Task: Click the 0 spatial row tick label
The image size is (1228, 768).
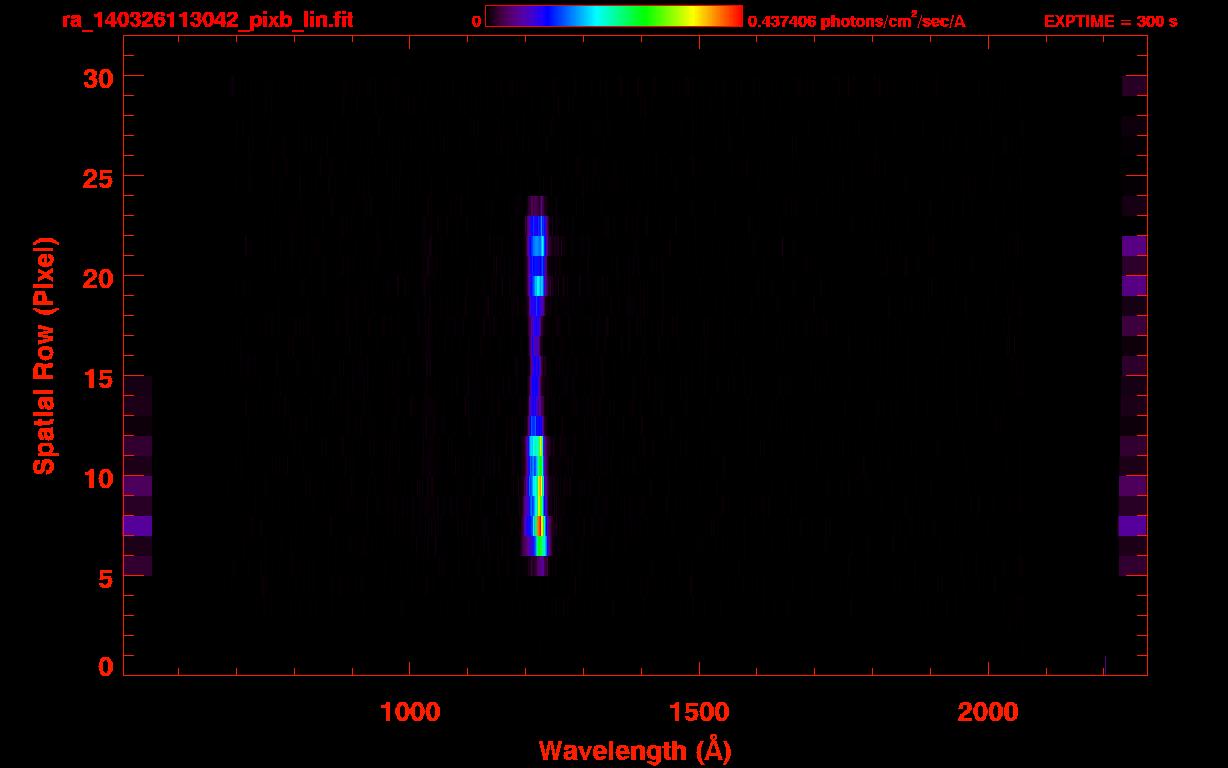Action: point(106,666)
